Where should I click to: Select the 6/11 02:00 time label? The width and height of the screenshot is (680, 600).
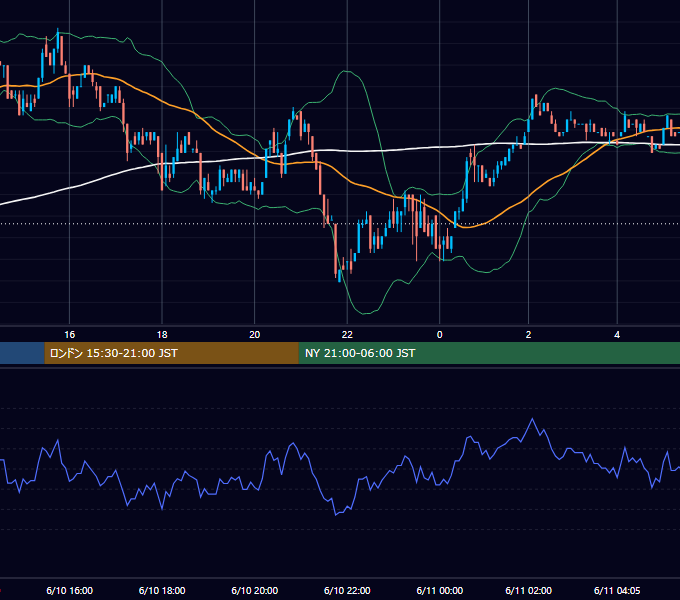[528, 590]
